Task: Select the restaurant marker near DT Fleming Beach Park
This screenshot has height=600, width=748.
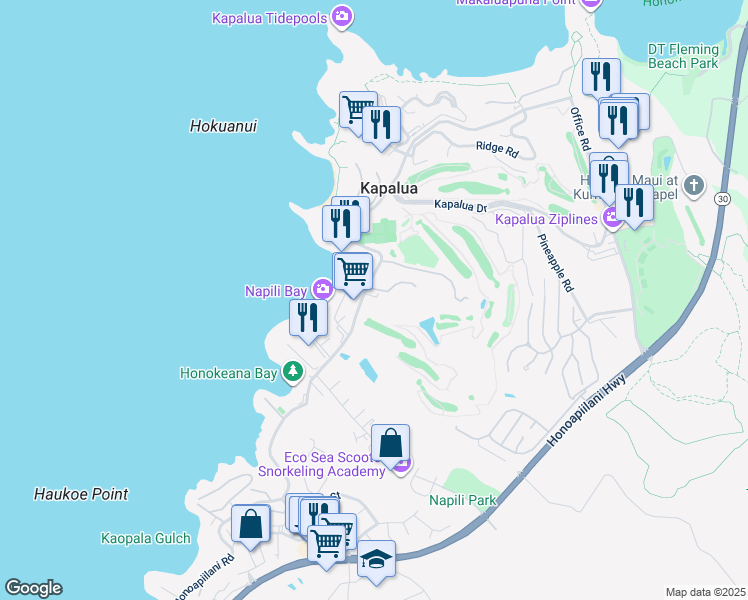Action: (601, 77)
